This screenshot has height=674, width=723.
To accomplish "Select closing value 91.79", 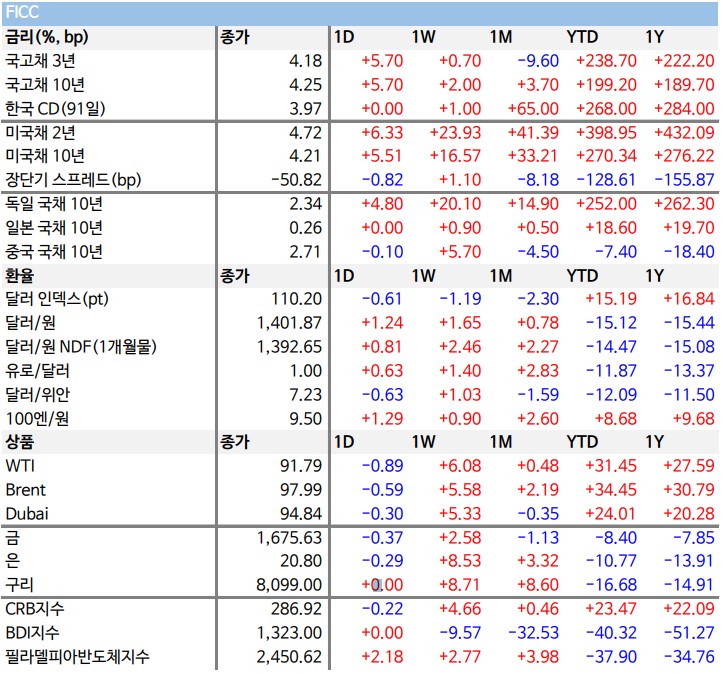I will (x=301, y=466).
